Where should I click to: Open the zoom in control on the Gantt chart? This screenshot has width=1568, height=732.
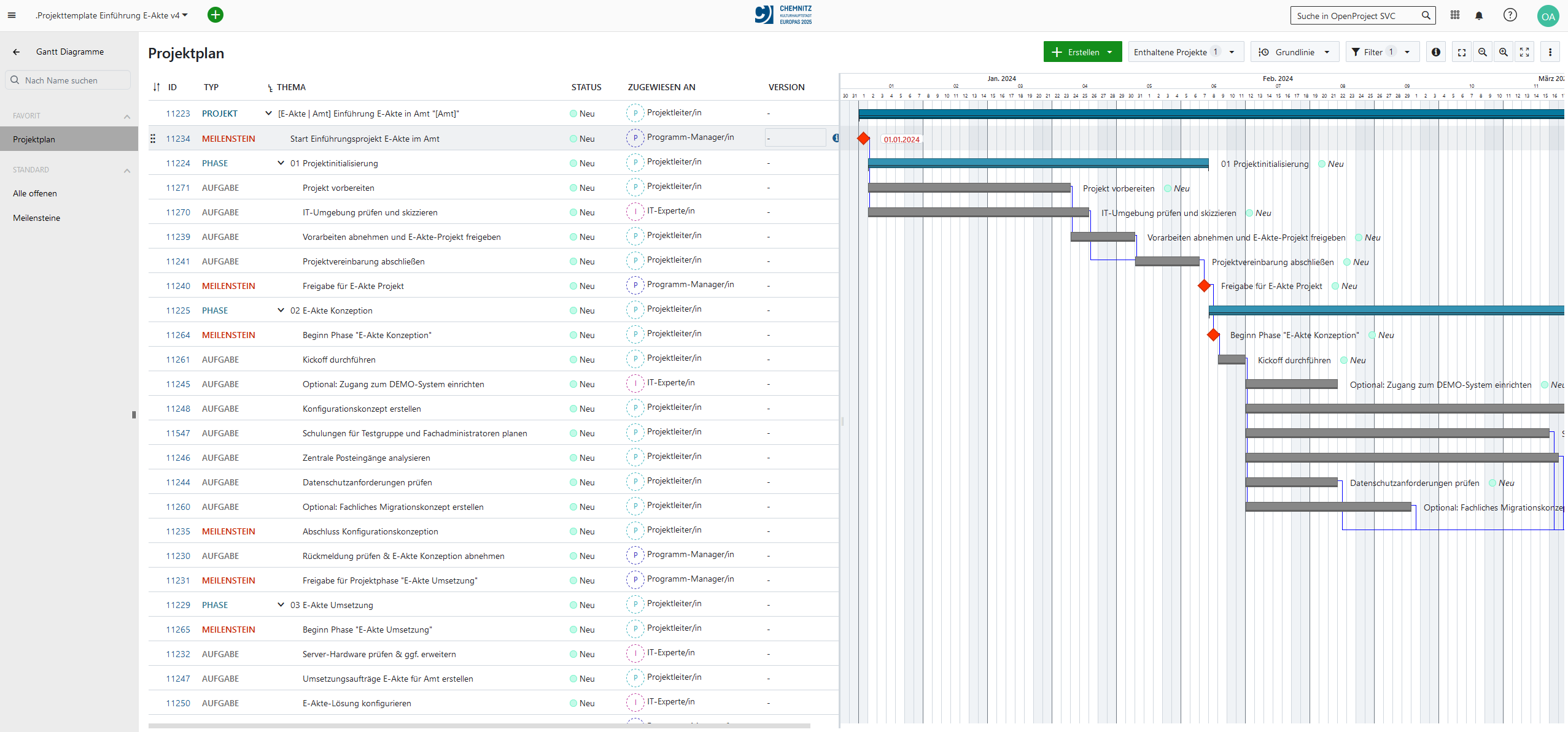click(x=1504, y=52)
